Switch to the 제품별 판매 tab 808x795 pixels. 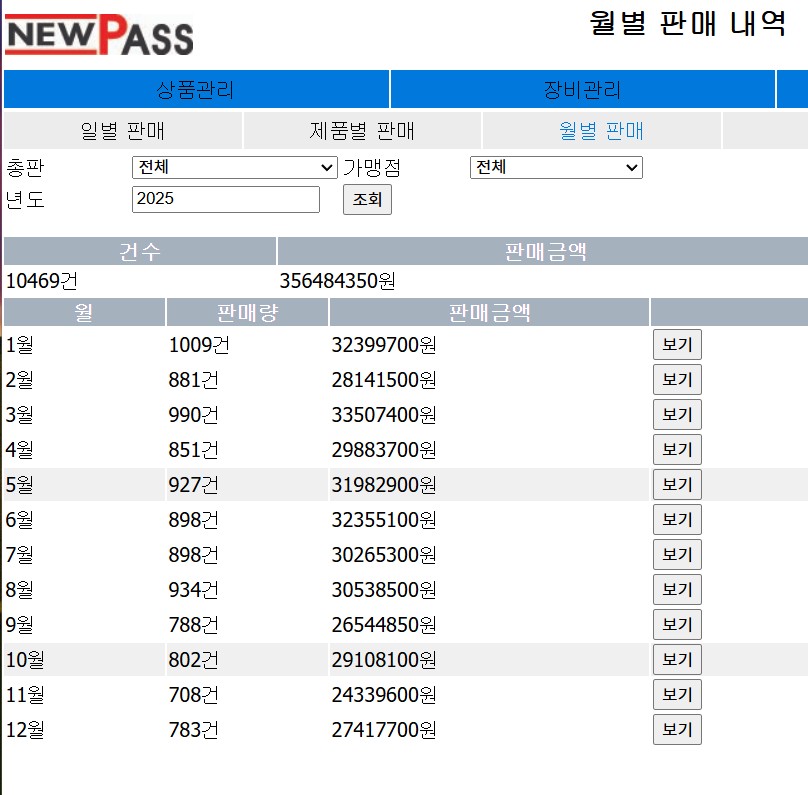[x=361, y=131]
